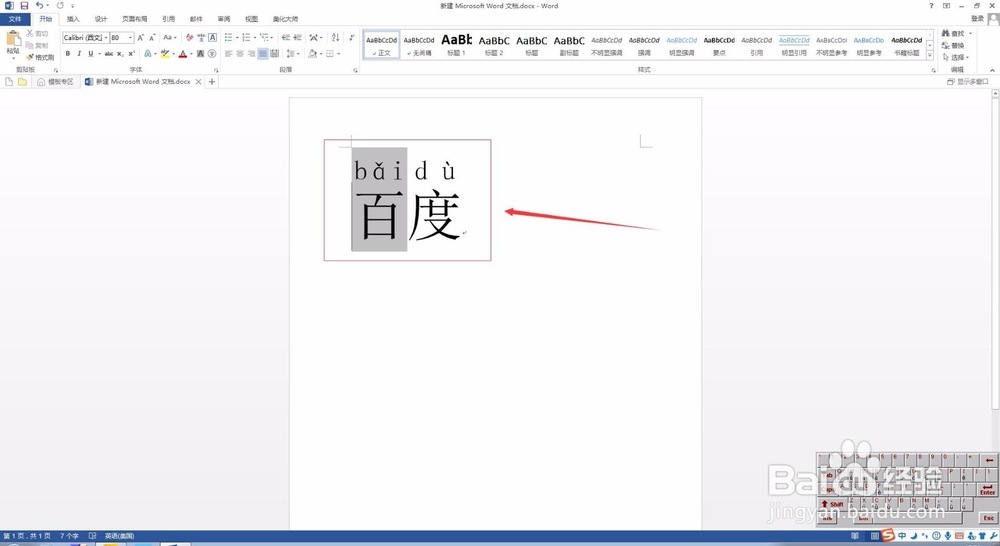The width and height of the screenshot is (1000, 546).
Task: Click the Sort A-Z icon
Action: point(335,38)
